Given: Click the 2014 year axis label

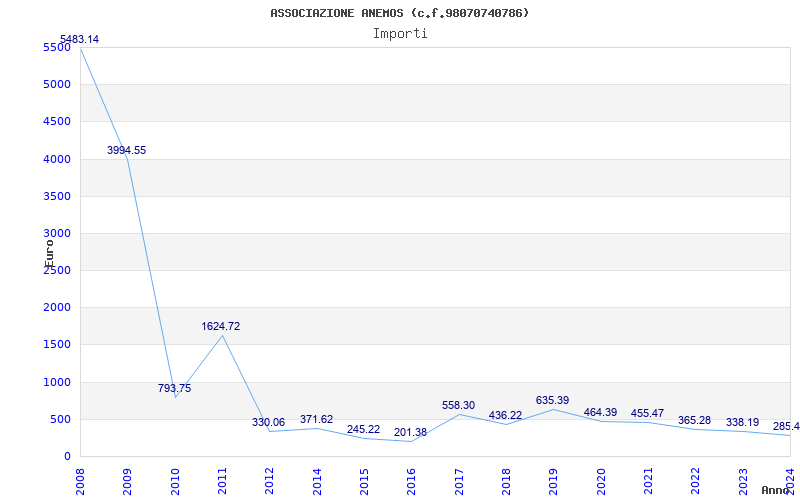Looking at the screenshot, I should click(317, 481).
